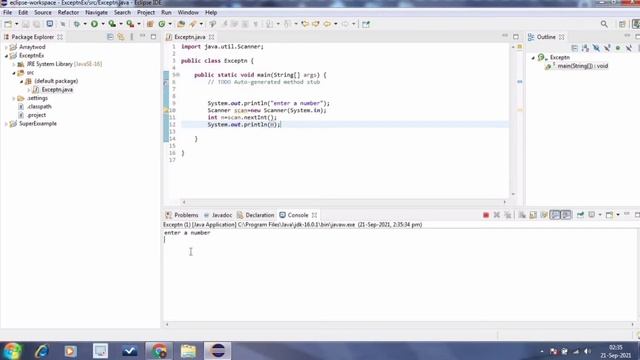The height and width of the screenshot is (360, 640).
Task: Toggle Hide Non-Public Members in Outline
Action: point(618,48)
